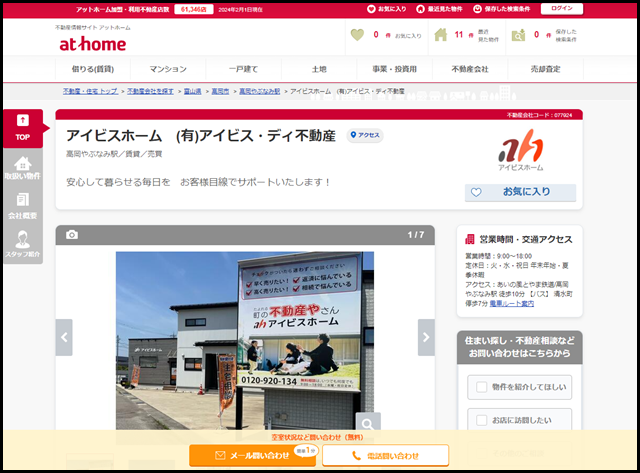Viewport: 640px width, 473px height.
Task: Click the camera icon above photo
Action: [72, 235]
